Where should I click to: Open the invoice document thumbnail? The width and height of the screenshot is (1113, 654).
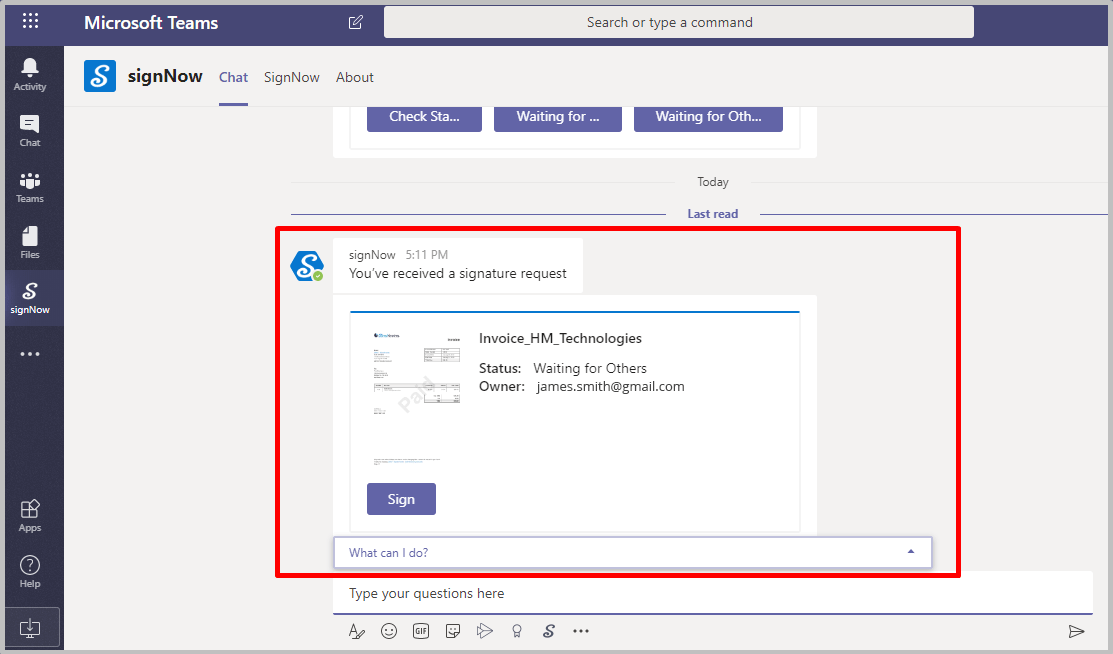tap(417, 398)
